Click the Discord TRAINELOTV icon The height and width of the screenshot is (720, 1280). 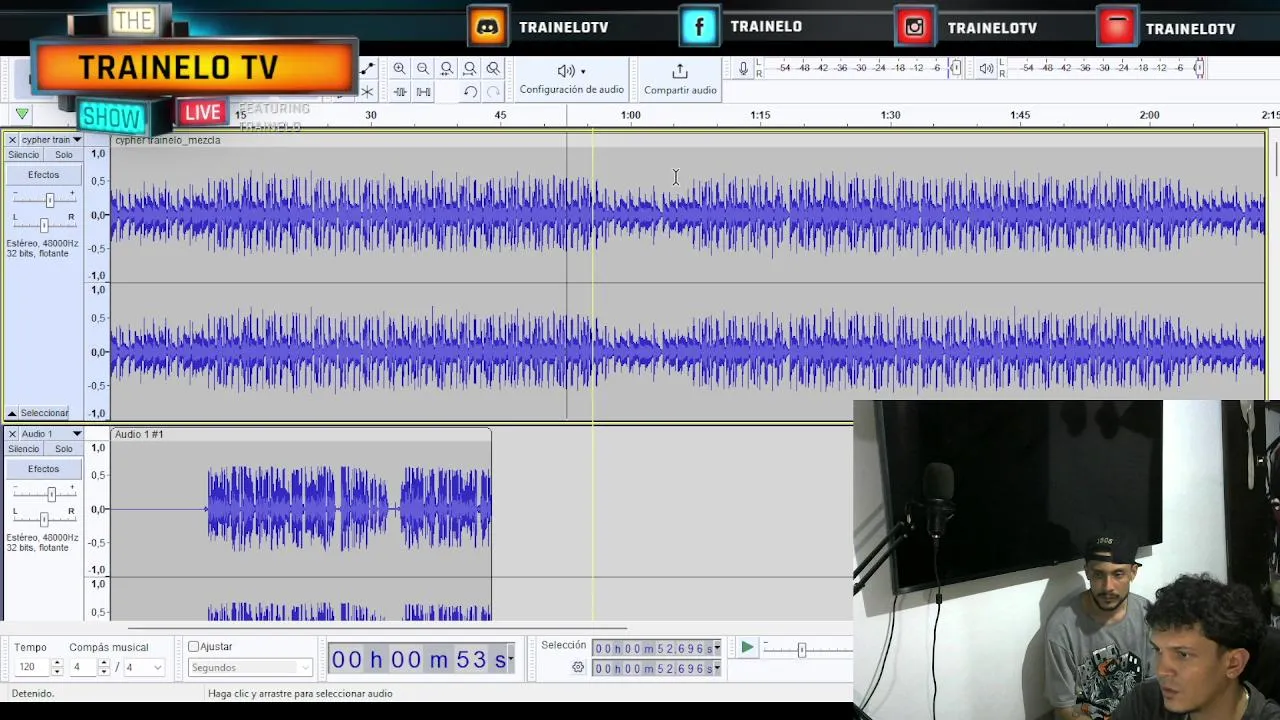click(488, 27)
